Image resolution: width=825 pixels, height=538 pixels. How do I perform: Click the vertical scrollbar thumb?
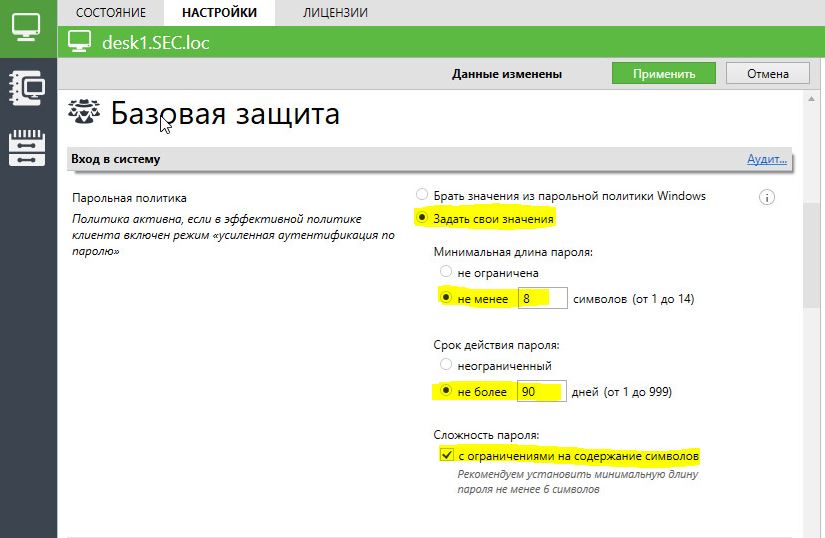(811, 255)
